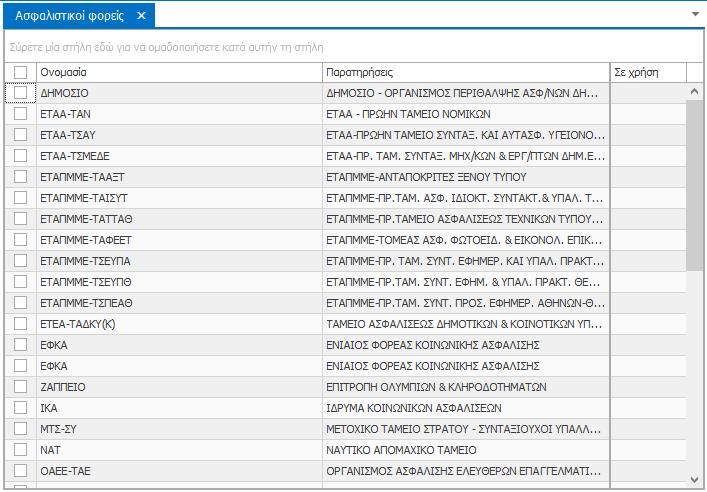Select the ΕΤΑΠΜΜΕ-ΤΑΑΞΤ name cell
The image size is (707, 492).
click(179, 177)
